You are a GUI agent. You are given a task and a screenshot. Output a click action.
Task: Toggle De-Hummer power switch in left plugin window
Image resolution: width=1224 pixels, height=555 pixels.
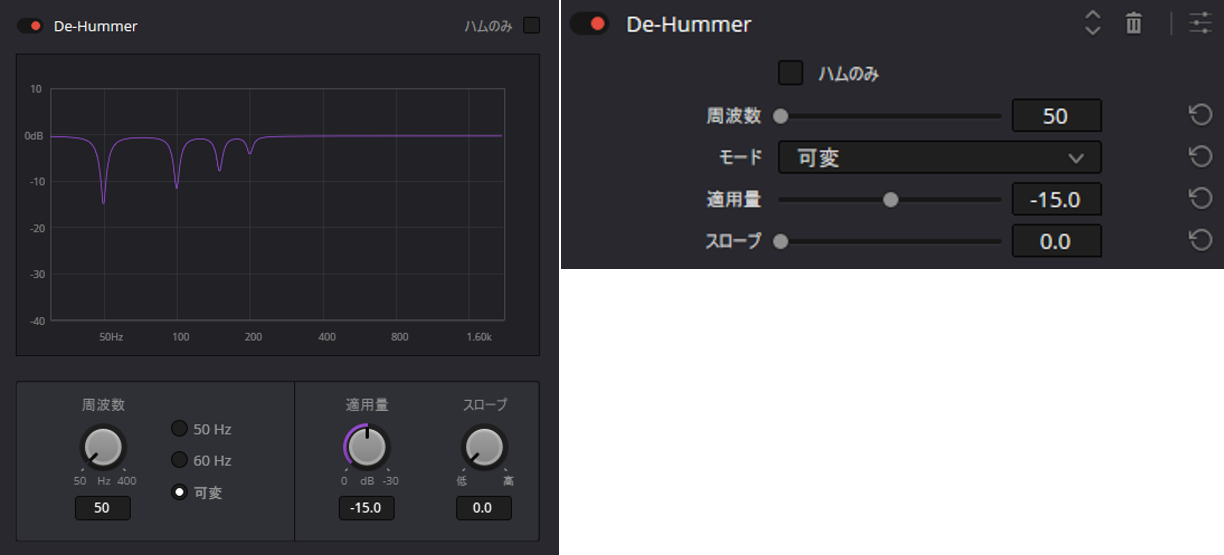pos(30,26)
